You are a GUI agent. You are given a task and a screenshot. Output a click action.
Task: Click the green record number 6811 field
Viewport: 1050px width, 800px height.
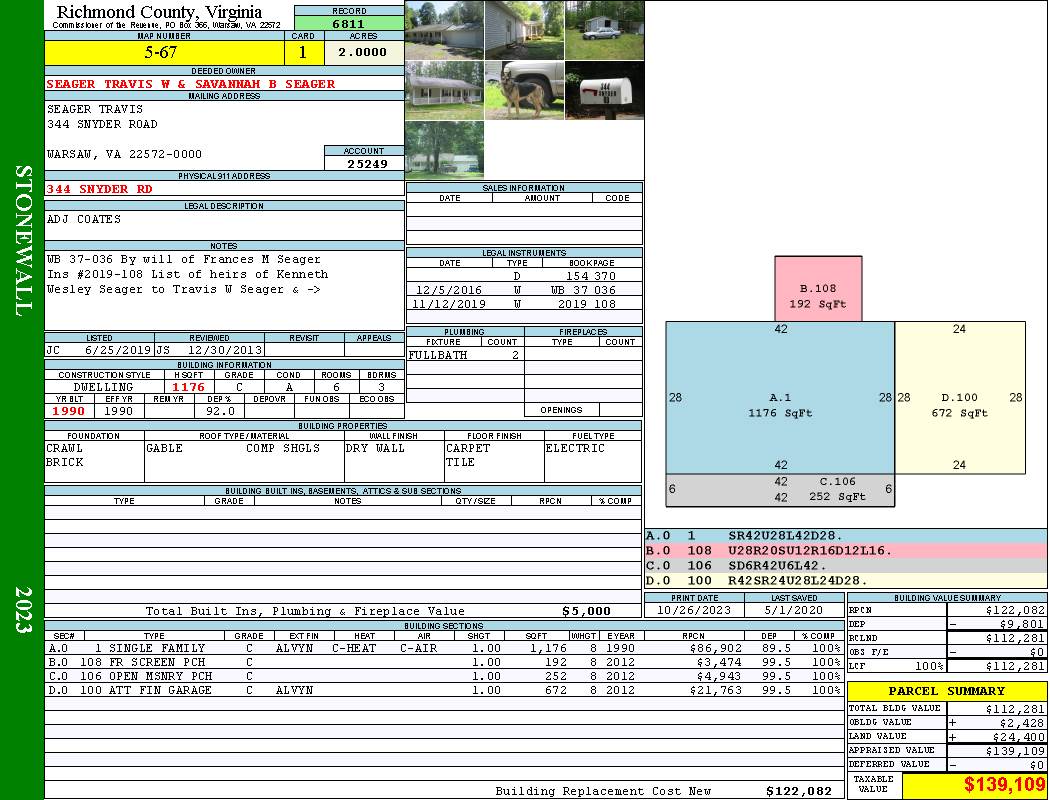pyautogui.click(x=349, y=24)
